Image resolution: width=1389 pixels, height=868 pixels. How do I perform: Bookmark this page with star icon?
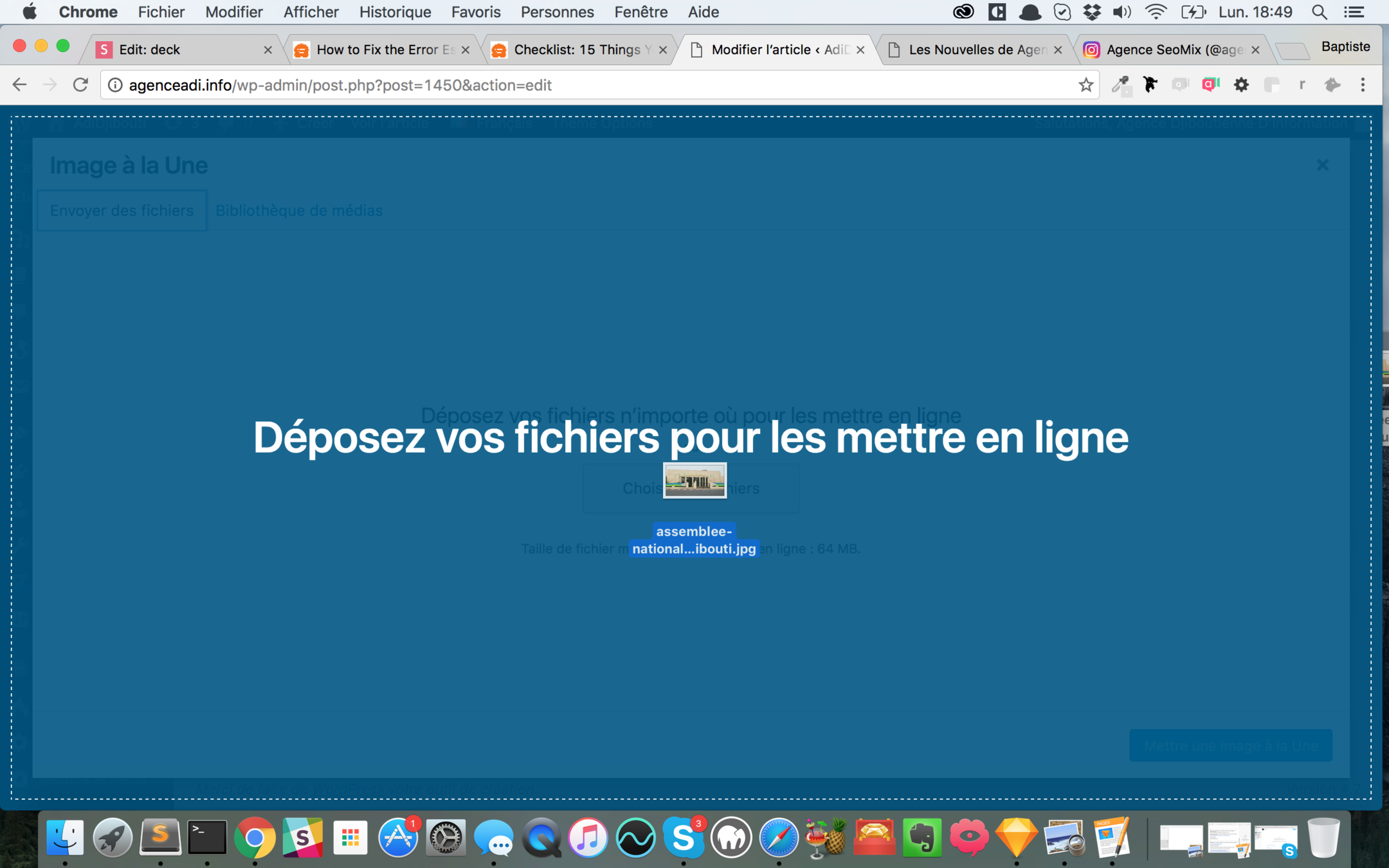point(1086,85)
